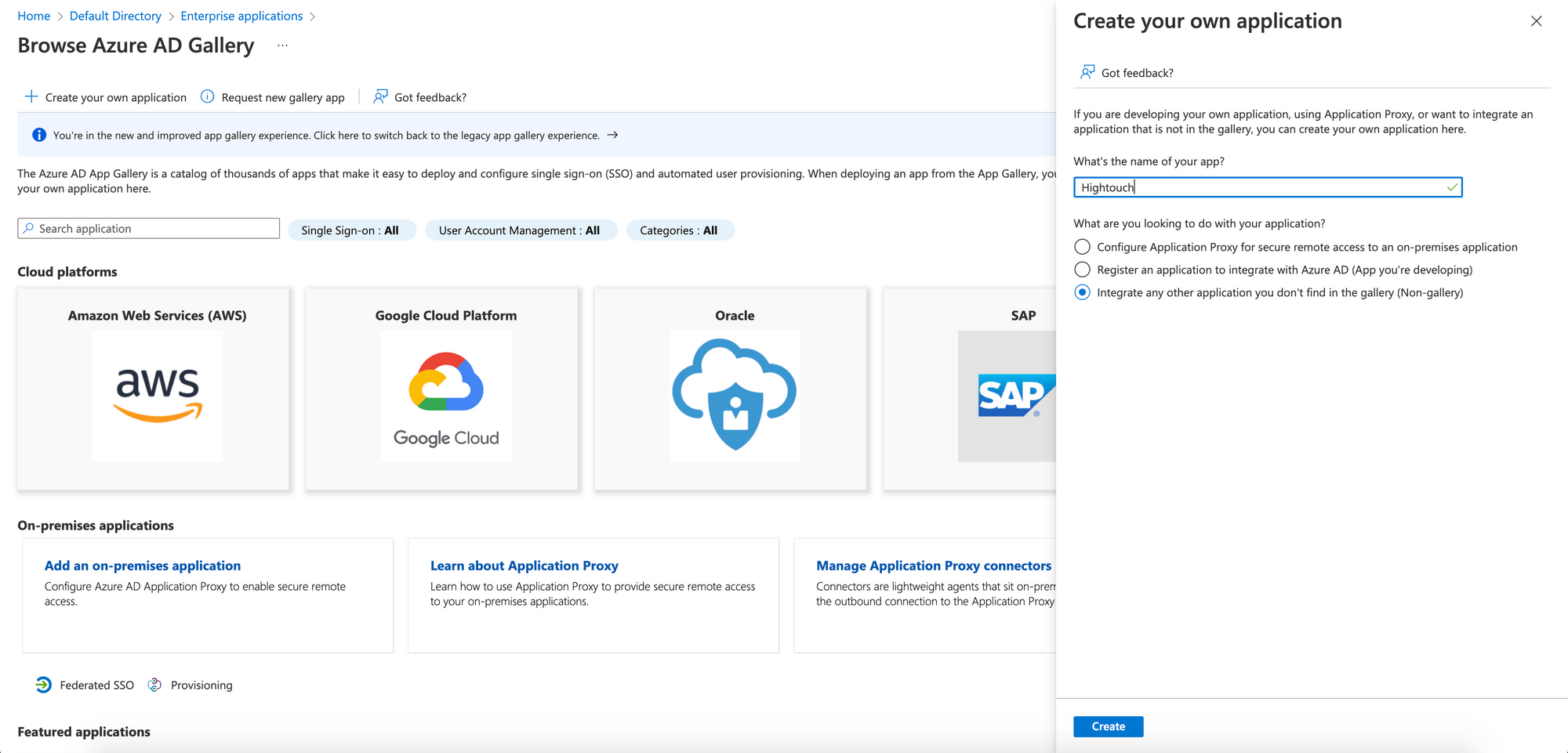
Task: Click the Create button
Action: point(1108,726)
